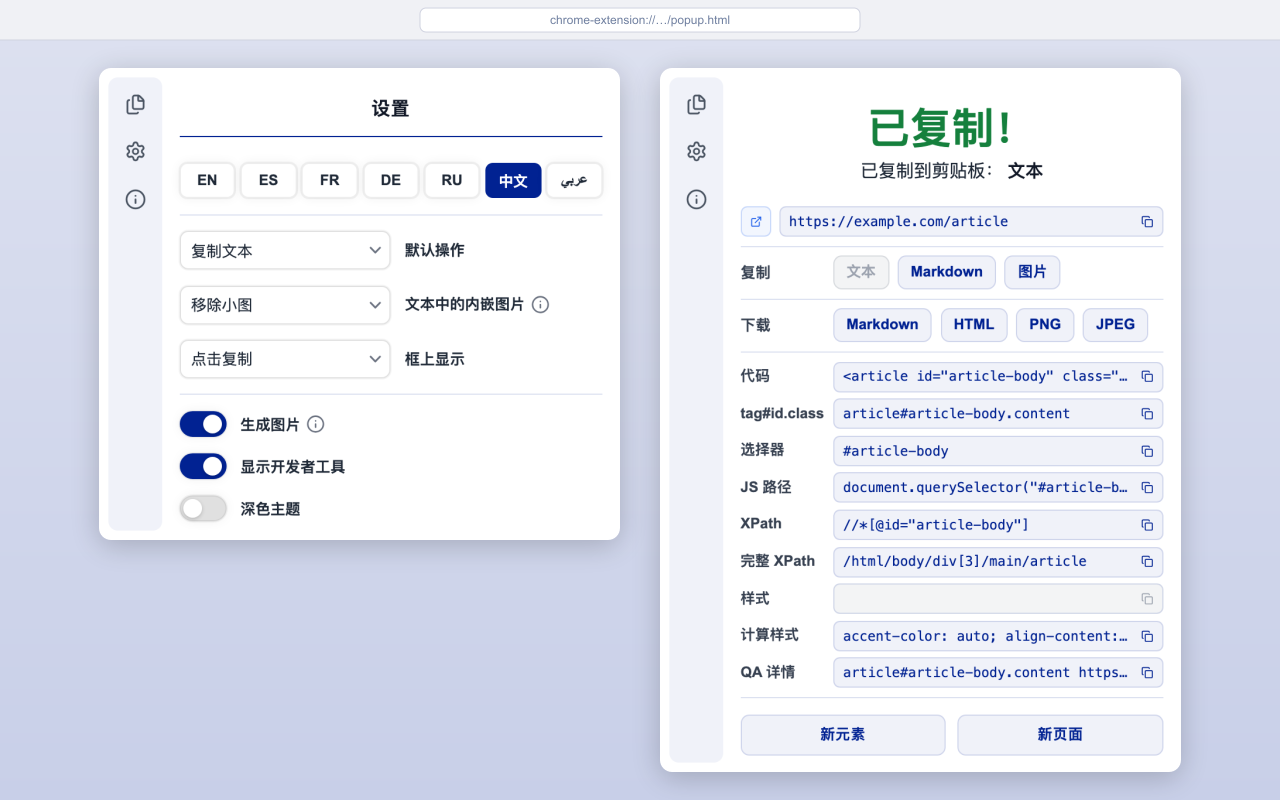The image size is (1280, 800).
Task: Click the 新元素 button
Action: [843, 734]
